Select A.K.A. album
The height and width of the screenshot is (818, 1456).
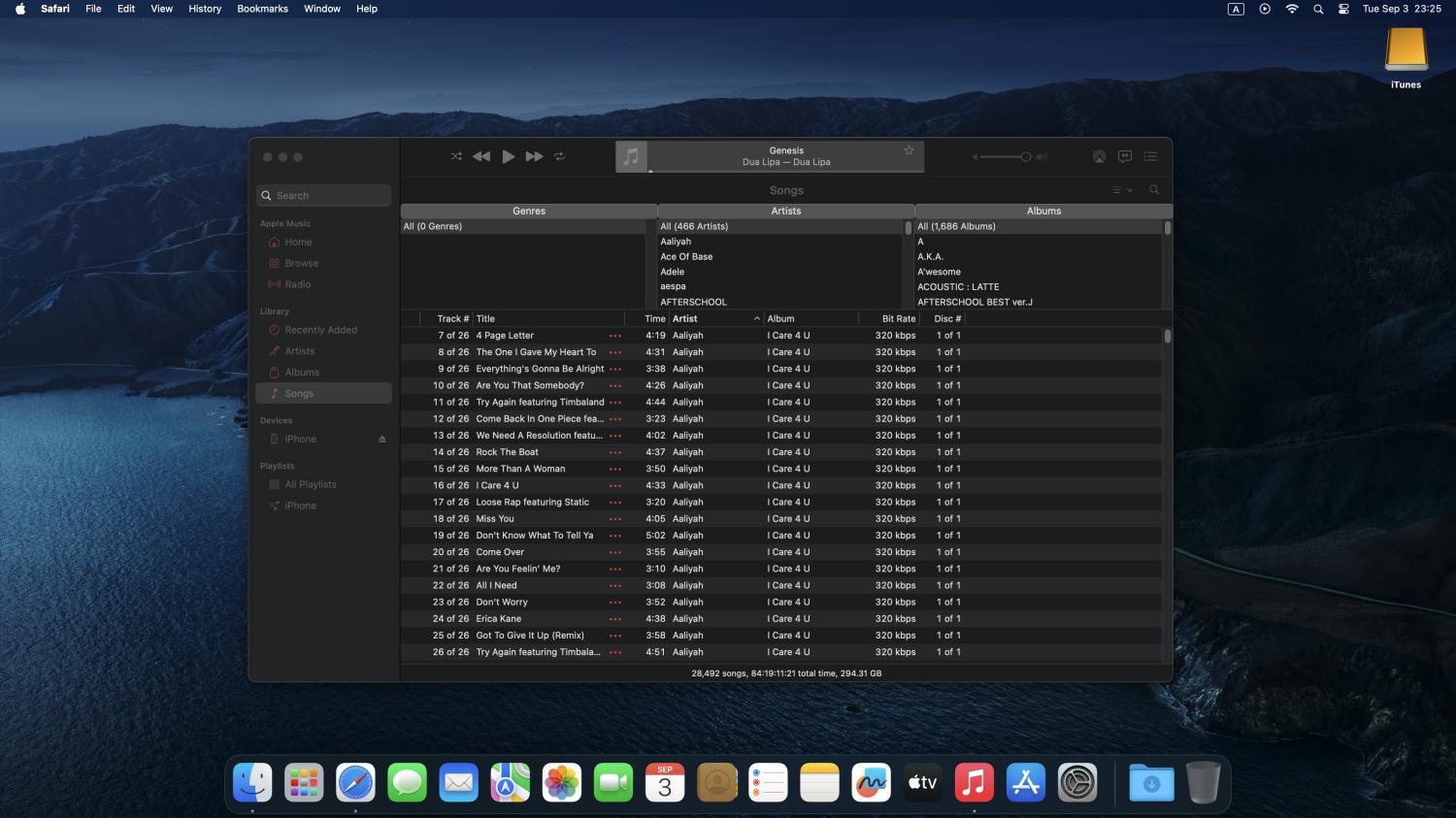tap(1038, 257)
